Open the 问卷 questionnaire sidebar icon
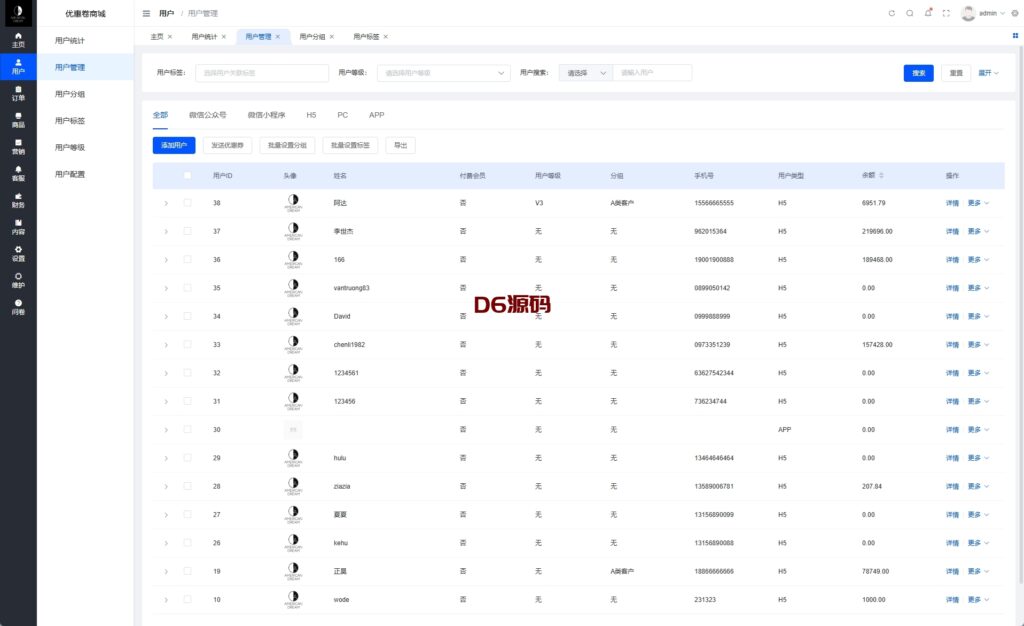This screenshot has height=626, width=1024. click(x=18, y=307)
